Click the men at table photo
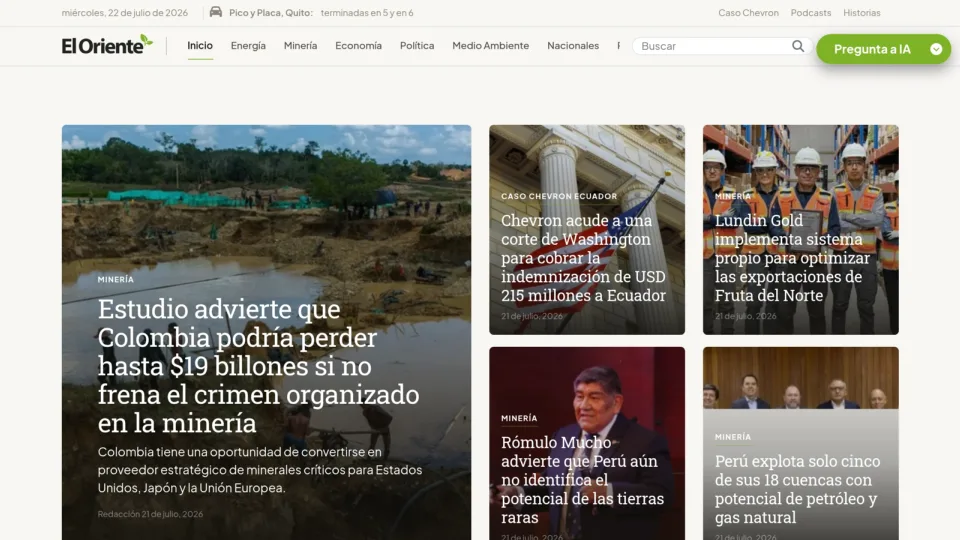Image resolution: width=960 pixels, height=540 pixels. (800, 378)
